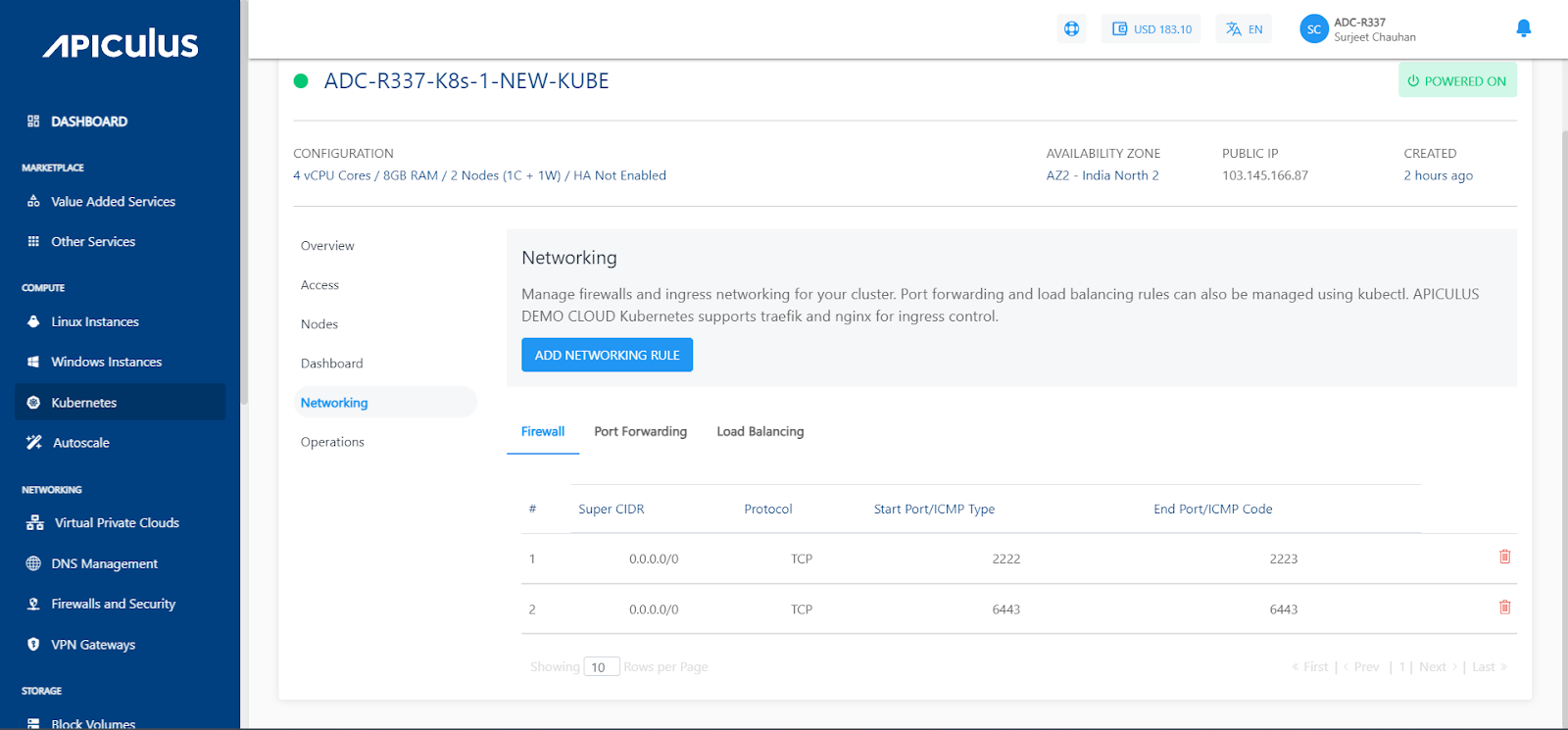Screen dimensions: 1568x730
Task: Open the Overview section
Action: pyautogui.click(x=327, y=246)
